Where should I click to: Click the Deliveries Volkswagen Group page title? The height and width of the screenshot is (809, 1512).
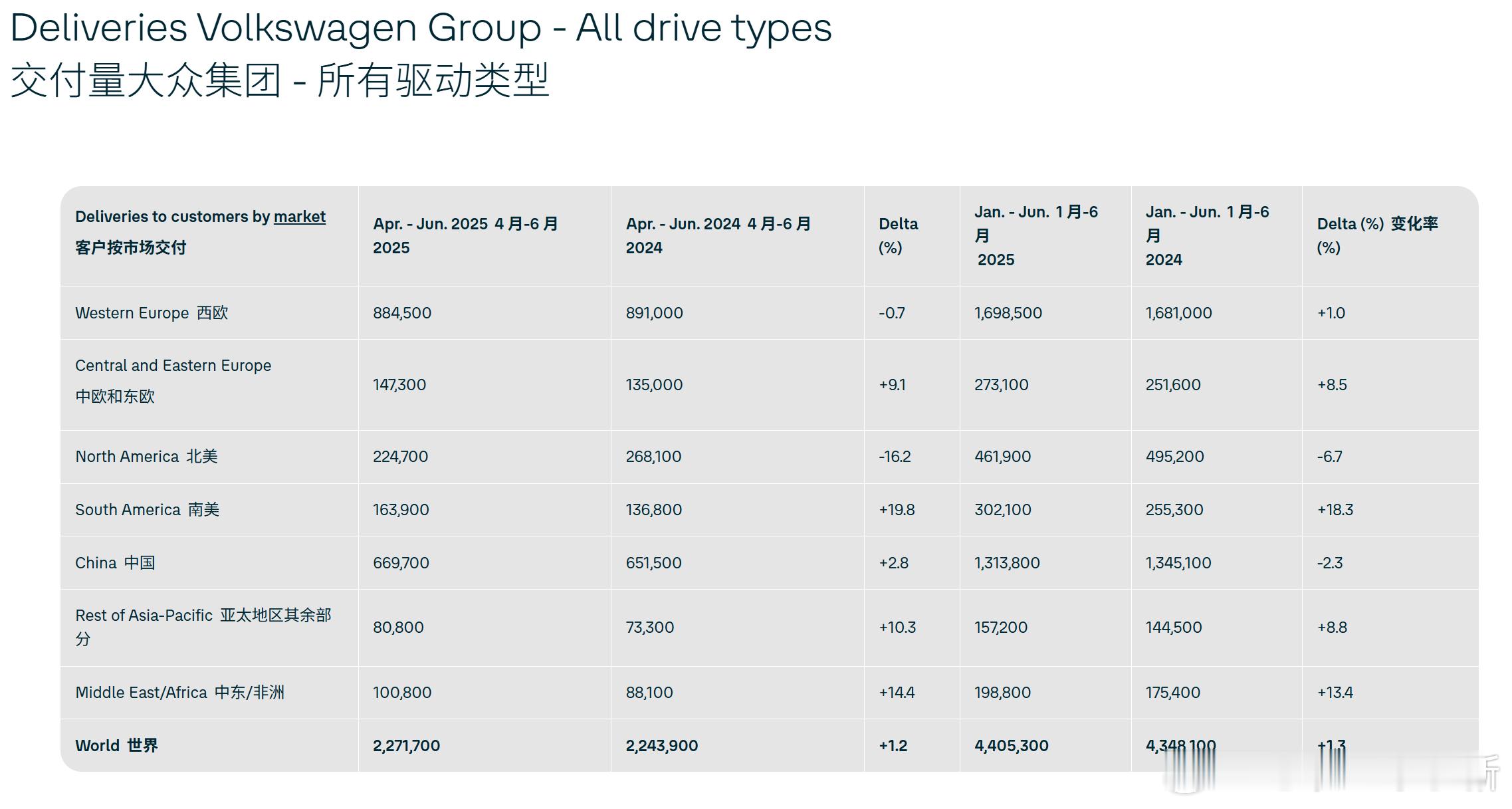(421, 28)
